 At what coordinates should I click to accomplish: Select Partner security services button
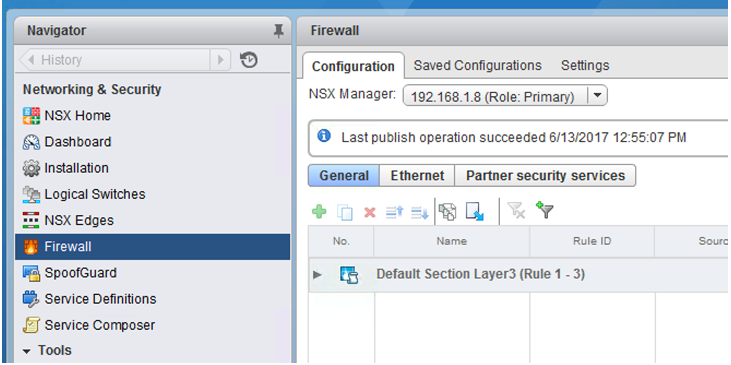coord(545,175)
